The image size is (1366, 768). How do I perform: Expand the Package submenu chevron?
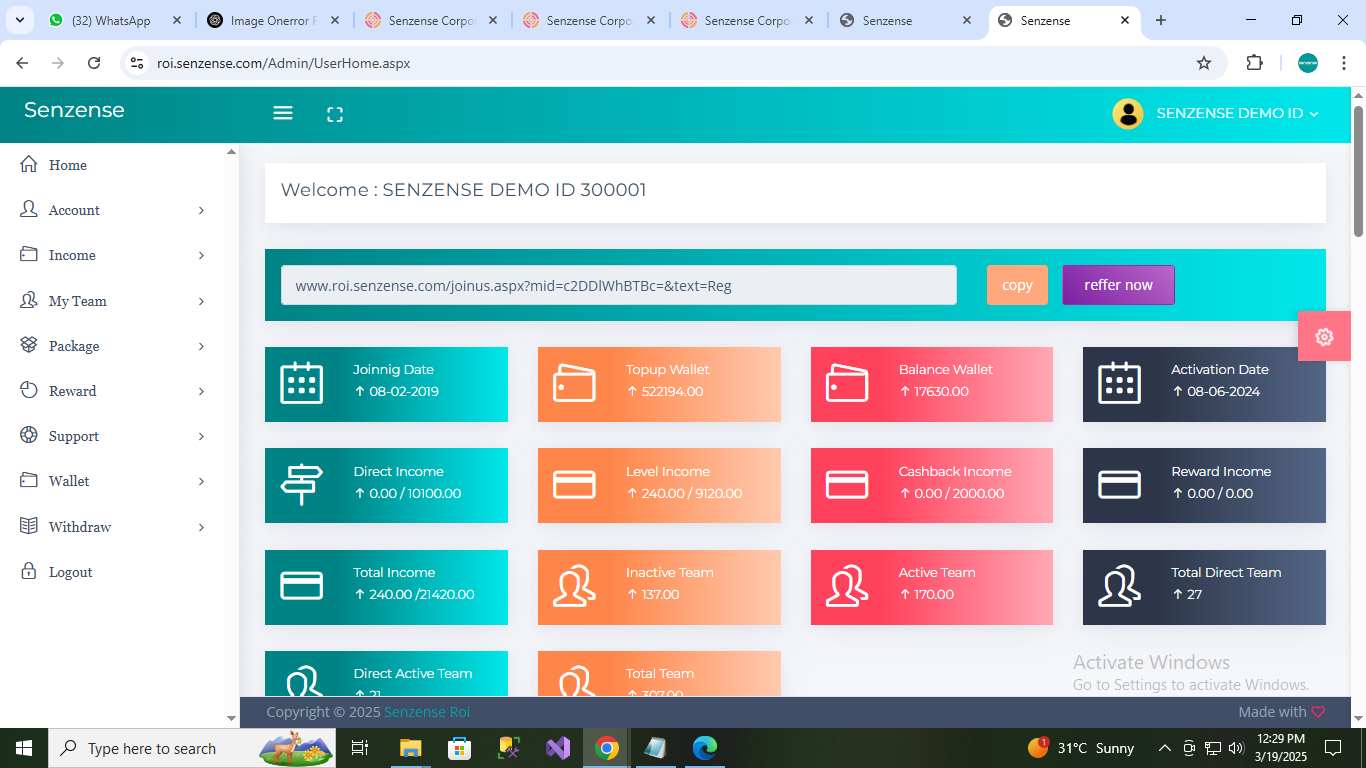tap(201, 346)
